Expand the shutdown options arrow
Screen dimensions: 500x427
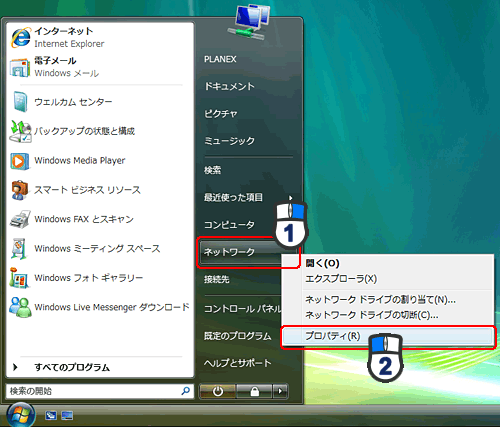tap(280, 391)
